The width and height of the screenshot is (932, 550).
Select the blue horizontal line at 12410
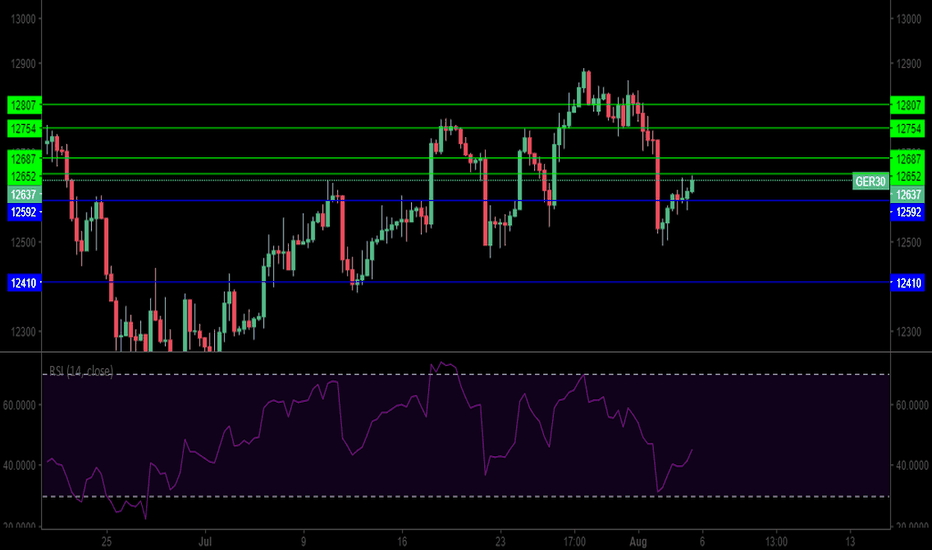[466, 282]
